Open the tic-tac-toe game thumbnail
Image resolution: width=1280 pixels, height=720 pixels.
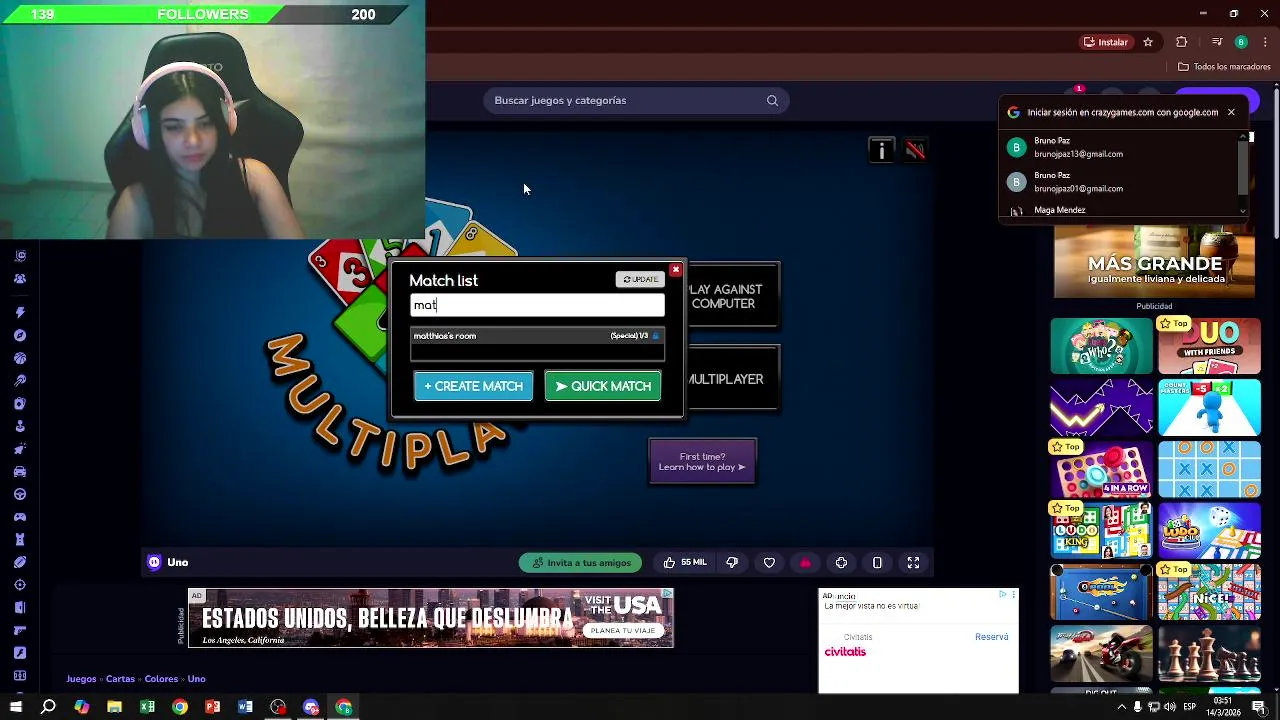1209,470
